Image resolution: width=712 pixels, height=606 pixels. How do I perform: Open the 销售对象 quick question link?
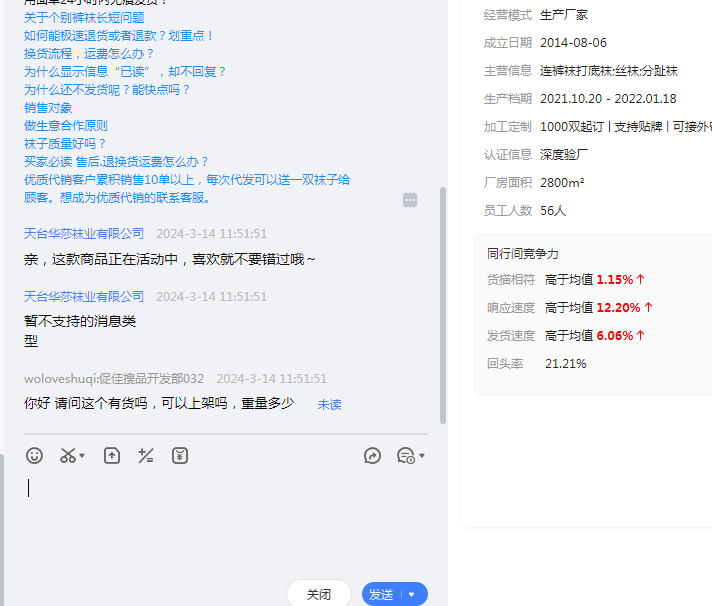(48, 108)
